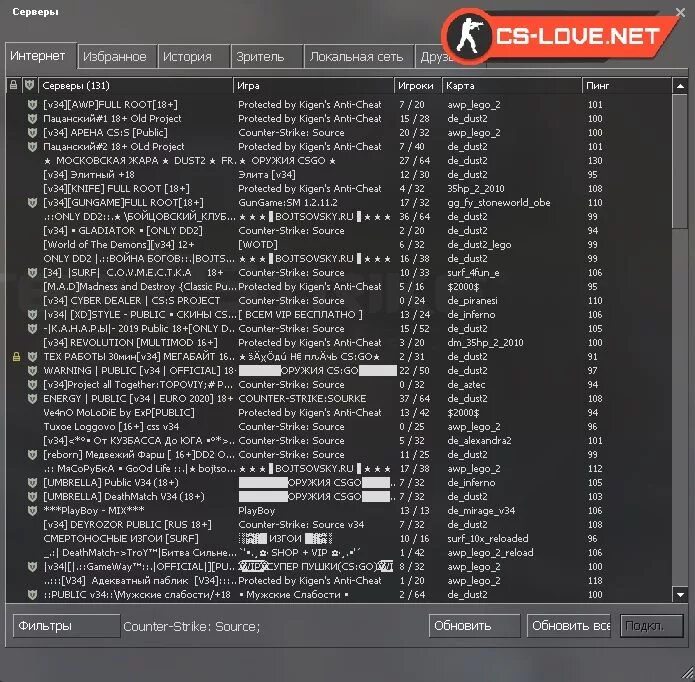
Task: Select server ★ МОСКОВСКАЯ ЖАРА ★ DUST2
Action: coord(339,160)
